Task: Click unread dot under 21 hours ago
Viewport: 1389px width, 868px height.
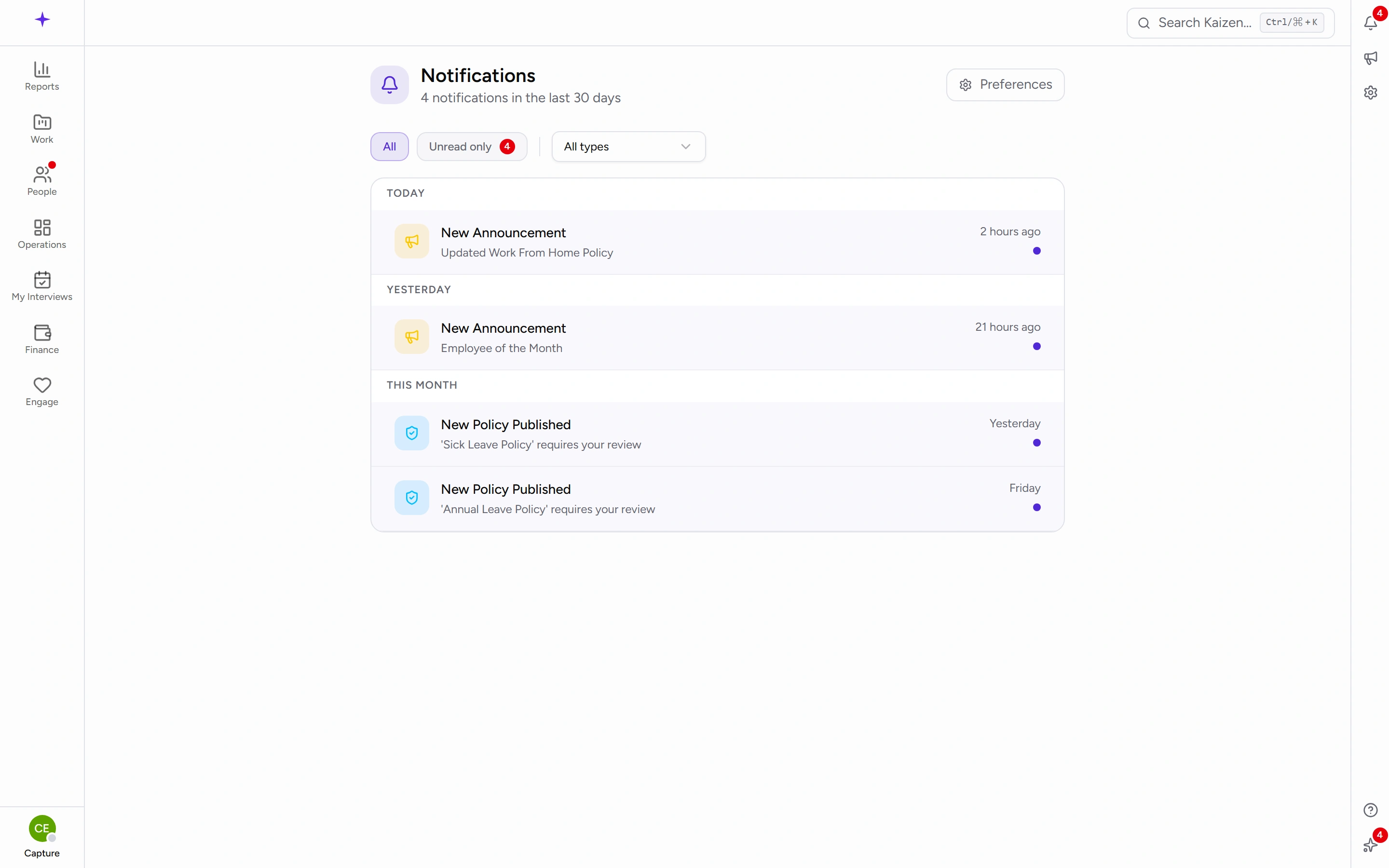Action: coord(1036,346)
